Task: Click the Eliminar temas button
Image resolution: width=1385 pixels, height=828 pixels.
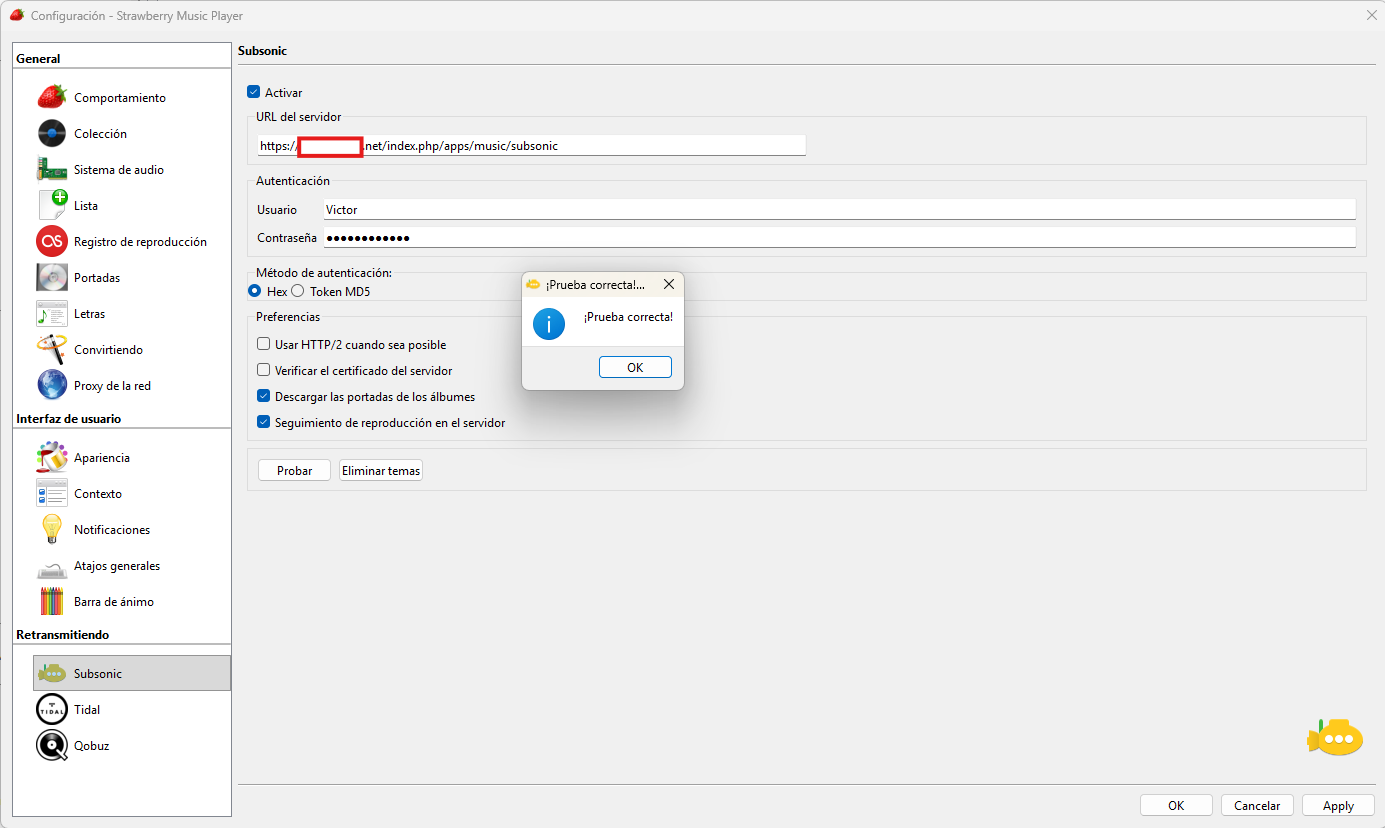Action: pos(381,471)
